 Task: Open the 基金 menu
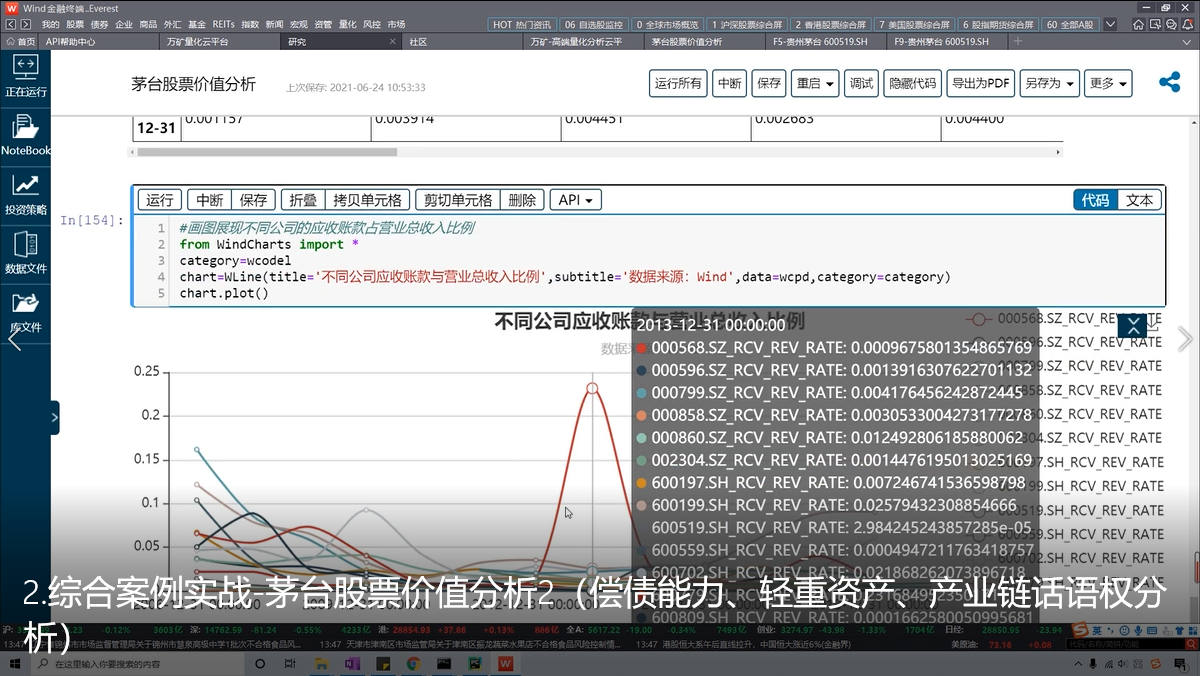pos(196,24)
